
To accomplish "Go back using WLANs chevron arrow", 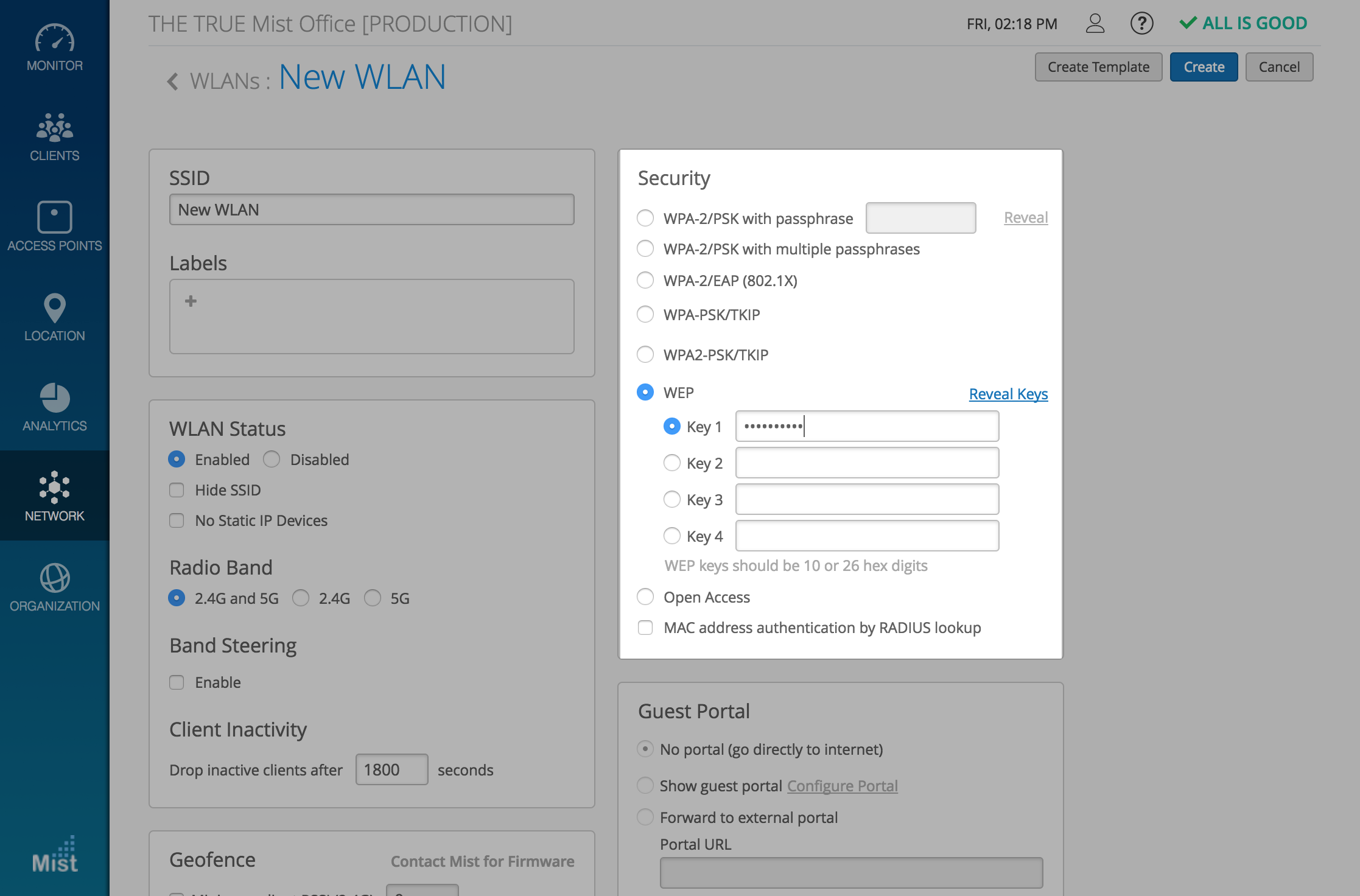I will click(x=173, y=81).
